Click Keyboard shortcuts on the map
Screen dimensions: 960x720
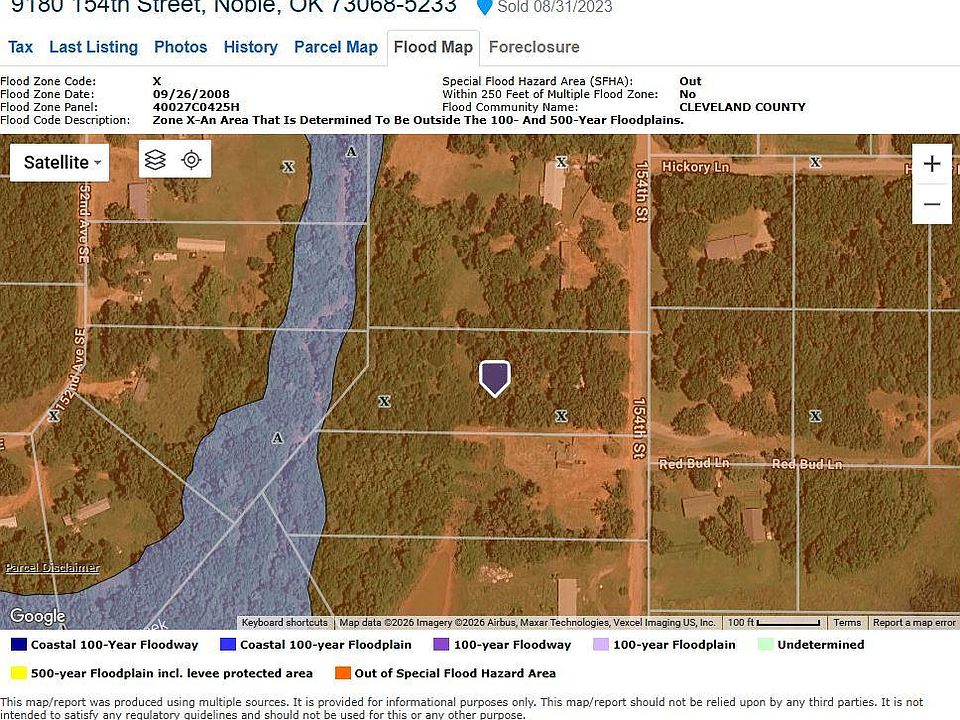(285, 623)
